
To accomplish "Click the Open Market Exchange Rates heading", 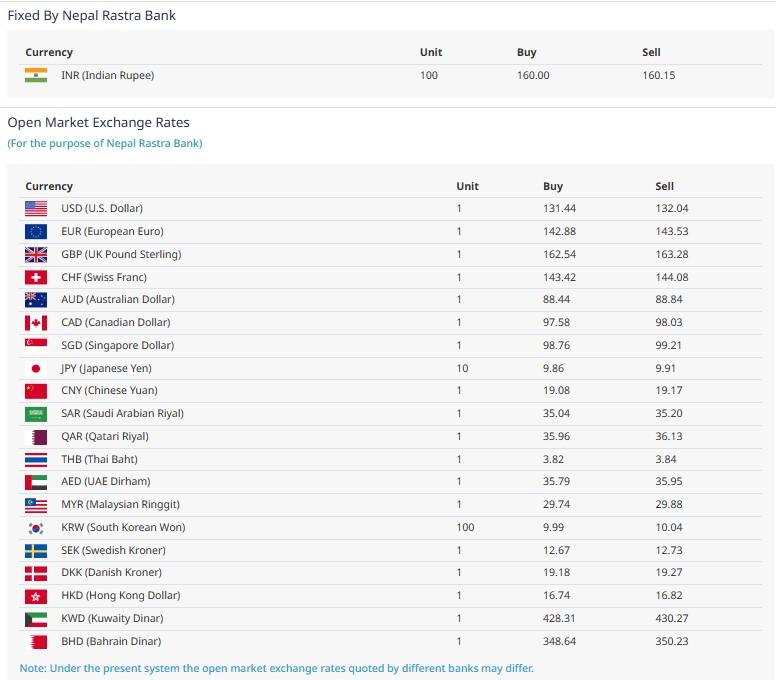I will click(98, 122).
